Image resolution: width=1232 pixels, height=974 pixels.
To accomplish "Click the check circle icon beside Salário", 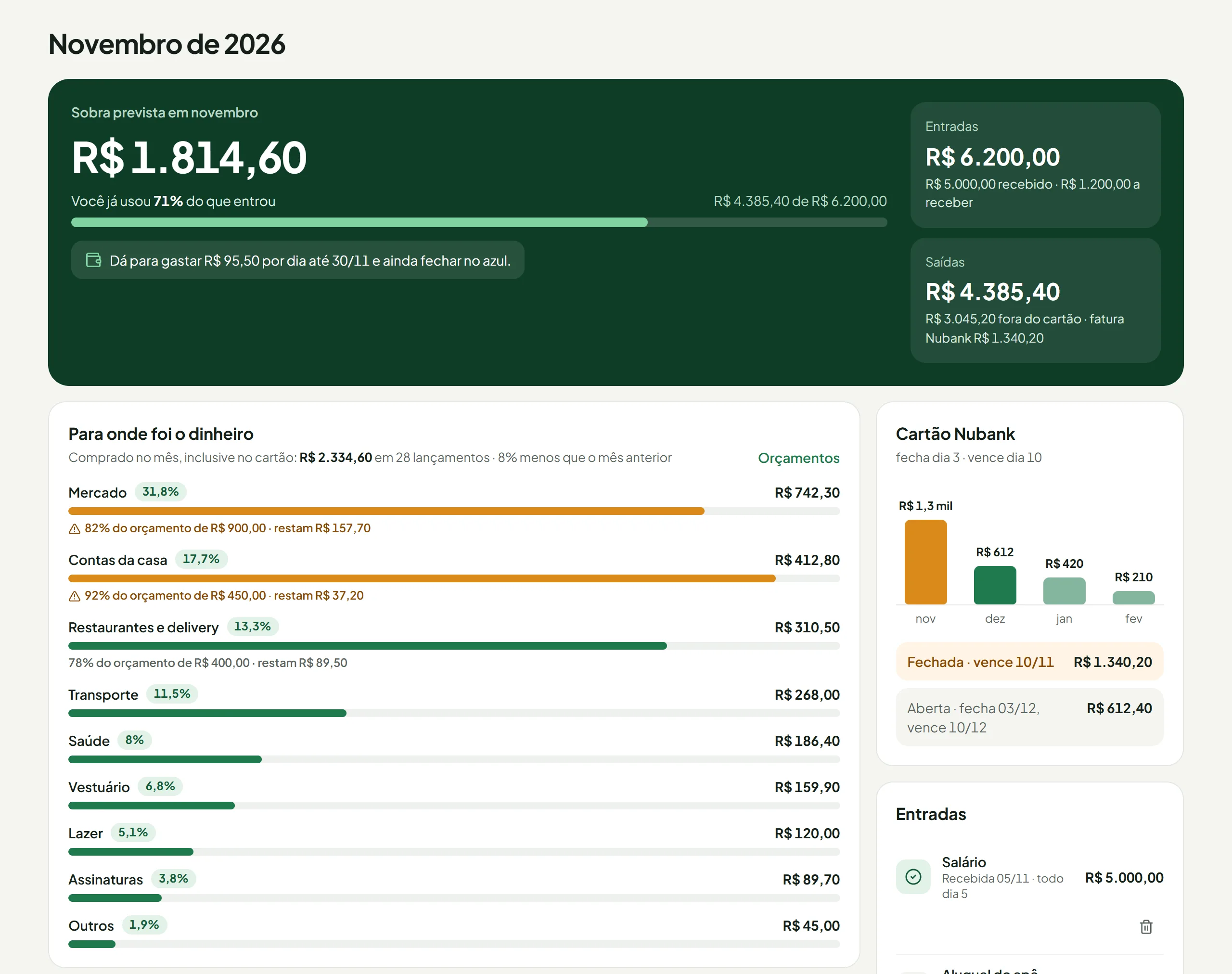I will click(x=913, y=876).
